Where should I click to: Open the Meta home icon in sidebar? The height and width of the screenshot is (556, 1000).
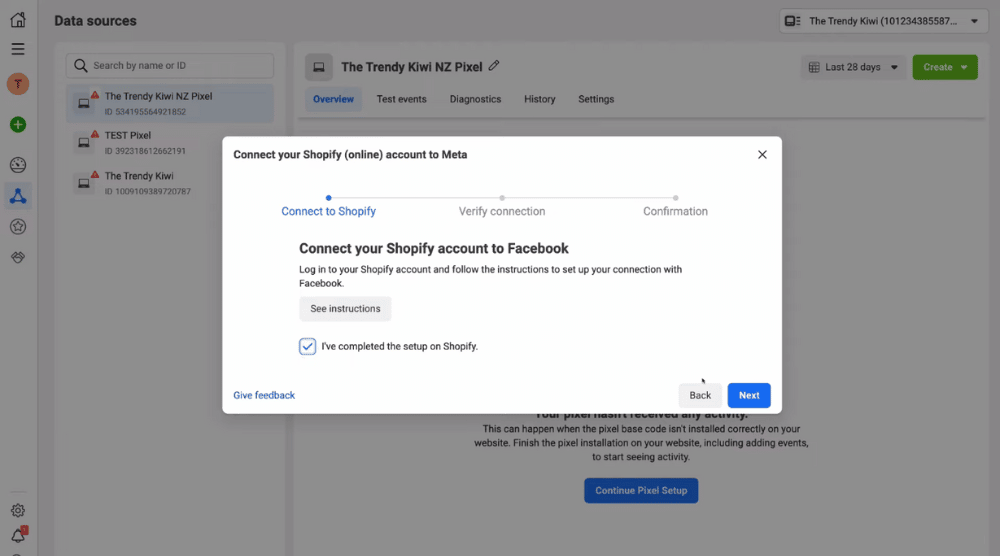18,20
